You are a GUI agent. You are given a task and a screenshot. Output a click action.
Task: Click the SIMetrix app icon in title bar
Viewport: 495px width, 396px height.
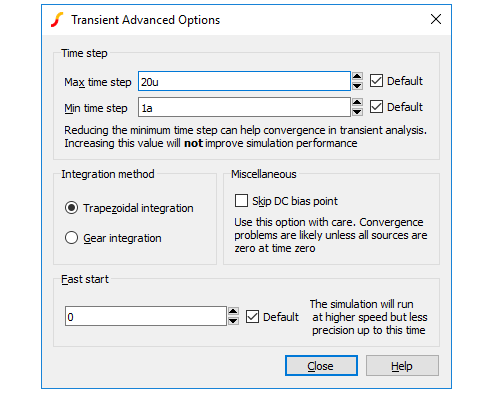pos(57,19)
